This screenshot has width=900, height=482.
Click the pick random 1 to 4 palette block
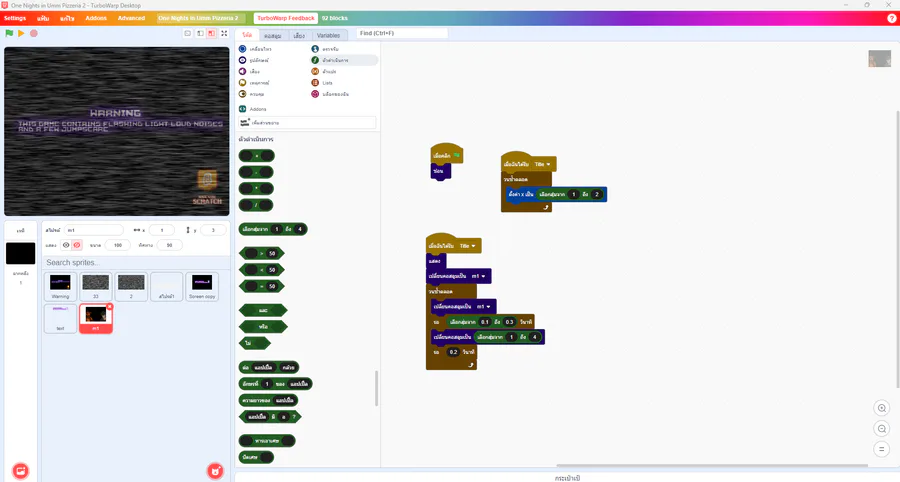click(273, 229)
